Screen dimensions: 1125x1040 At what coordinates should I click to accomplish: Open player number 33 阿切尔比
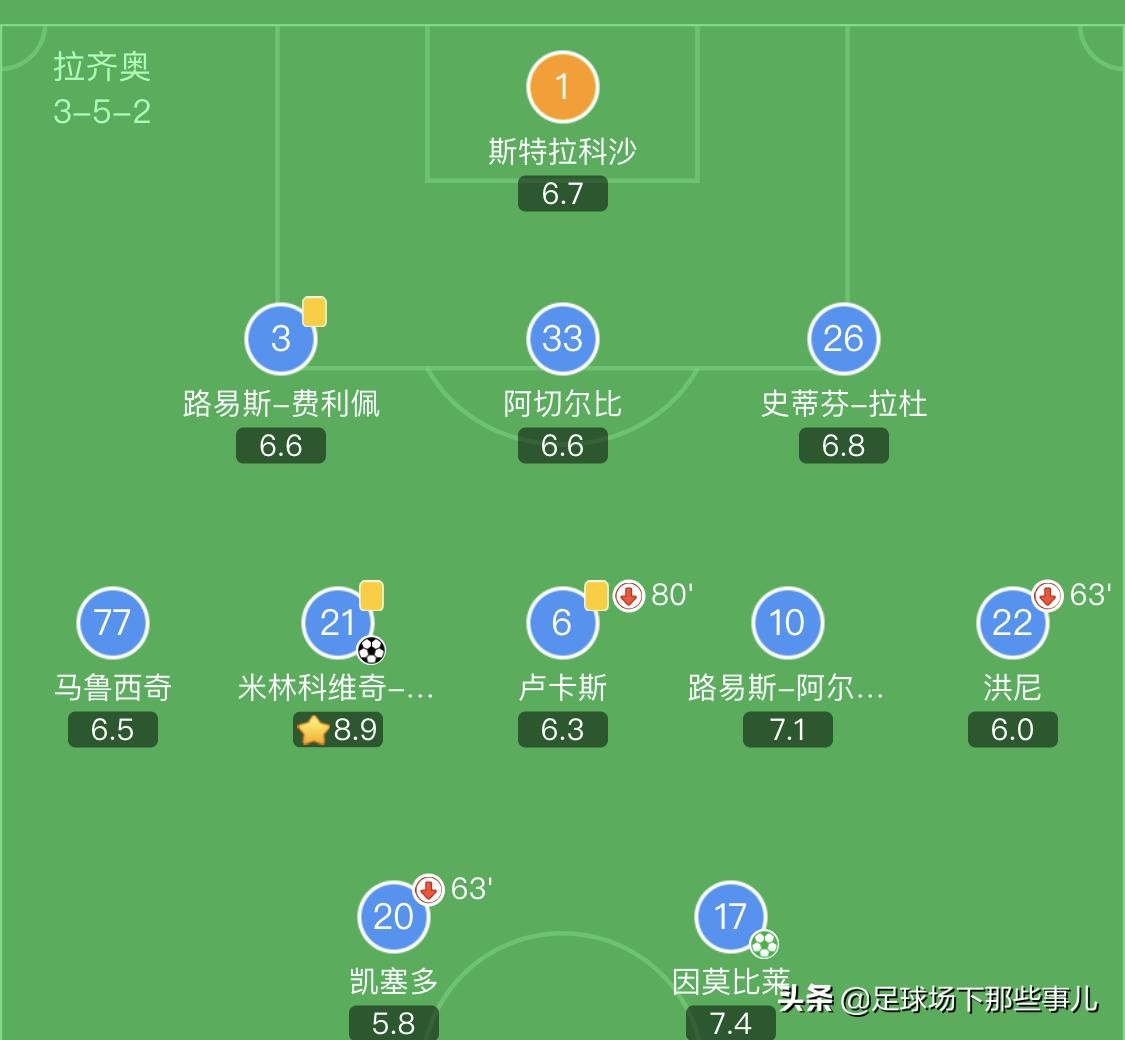click(562, 338)
